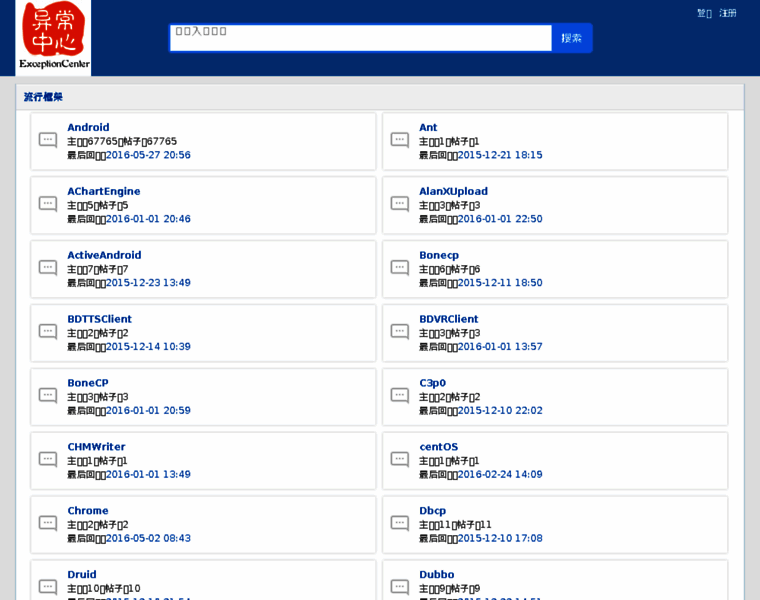Open the BDVRClient forum link
The width and height of the screenshot is (760, 600).
(x=448, y=319)
